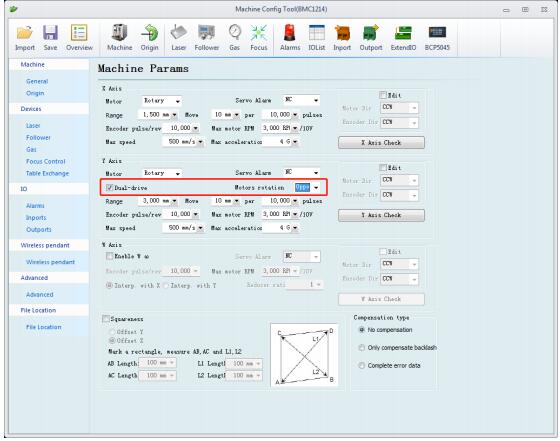Open the Alarms siren icon

click(x=290, y=32)
